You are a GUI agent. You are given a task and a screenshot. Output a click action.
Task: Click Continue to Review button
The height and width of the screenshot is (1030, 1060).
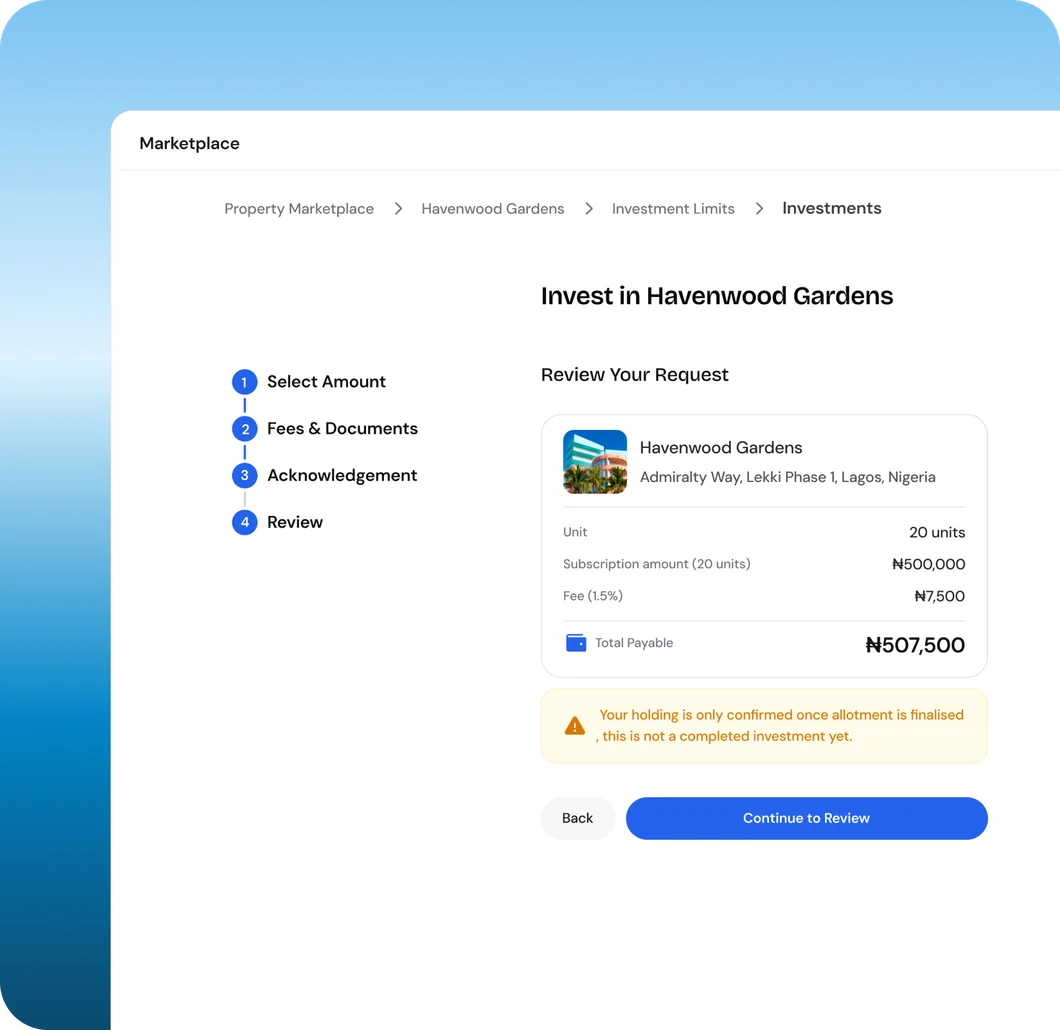click(x=806, y=818)
